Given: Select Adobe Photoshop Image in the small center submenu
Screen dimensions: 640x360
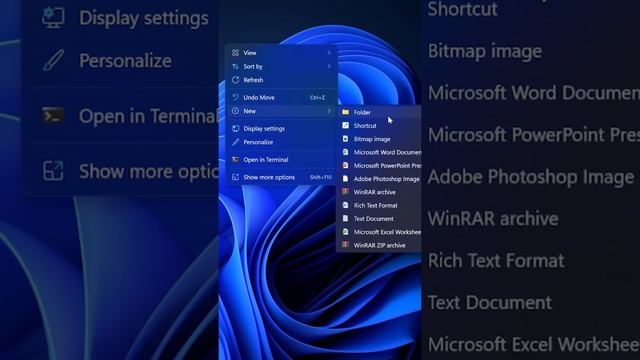Looking at the screenshot, I should click(x=380, y=179).
